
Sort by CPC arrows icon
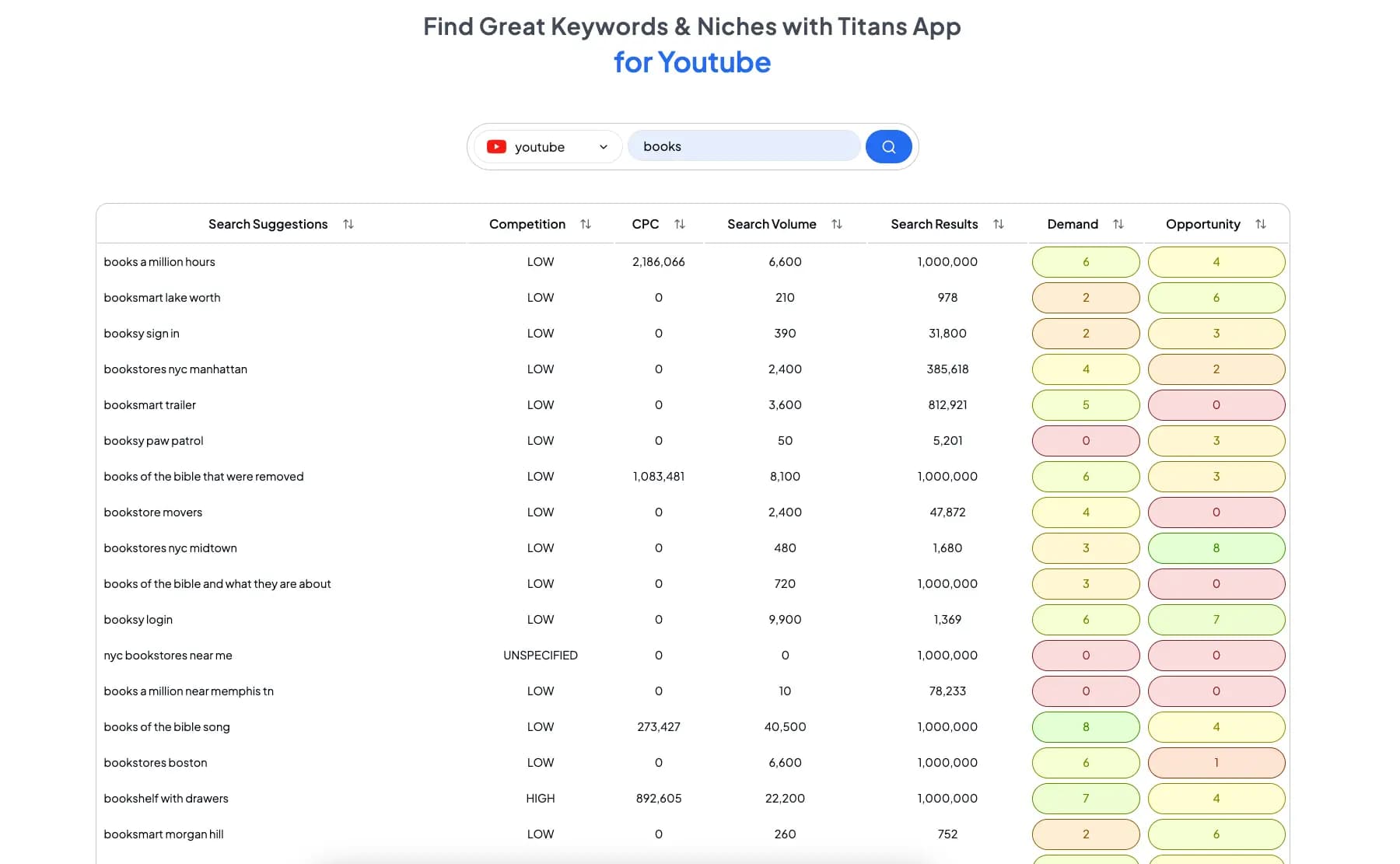pyautogui.click(x=680, y=224)
